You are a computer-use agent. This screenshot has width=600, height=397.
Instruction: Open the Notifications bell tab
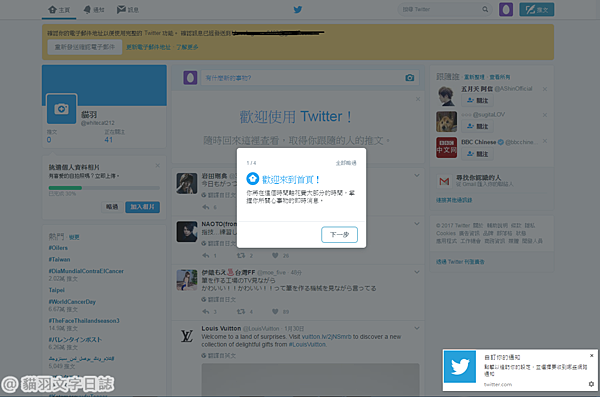tap(94, 10)
